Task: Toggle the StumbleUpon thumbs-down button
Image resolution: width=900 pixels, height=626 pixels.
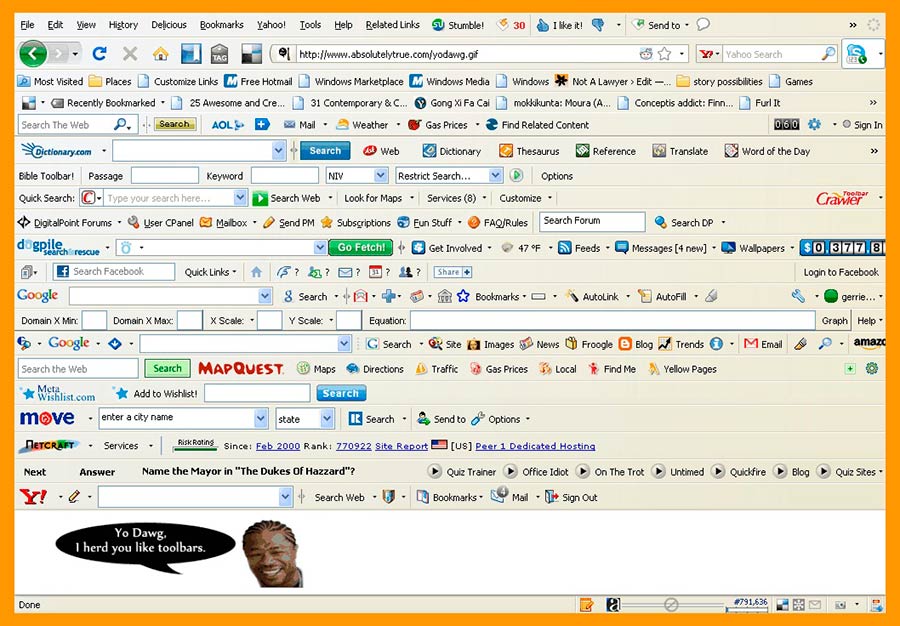Action: [x=598, y=25]
